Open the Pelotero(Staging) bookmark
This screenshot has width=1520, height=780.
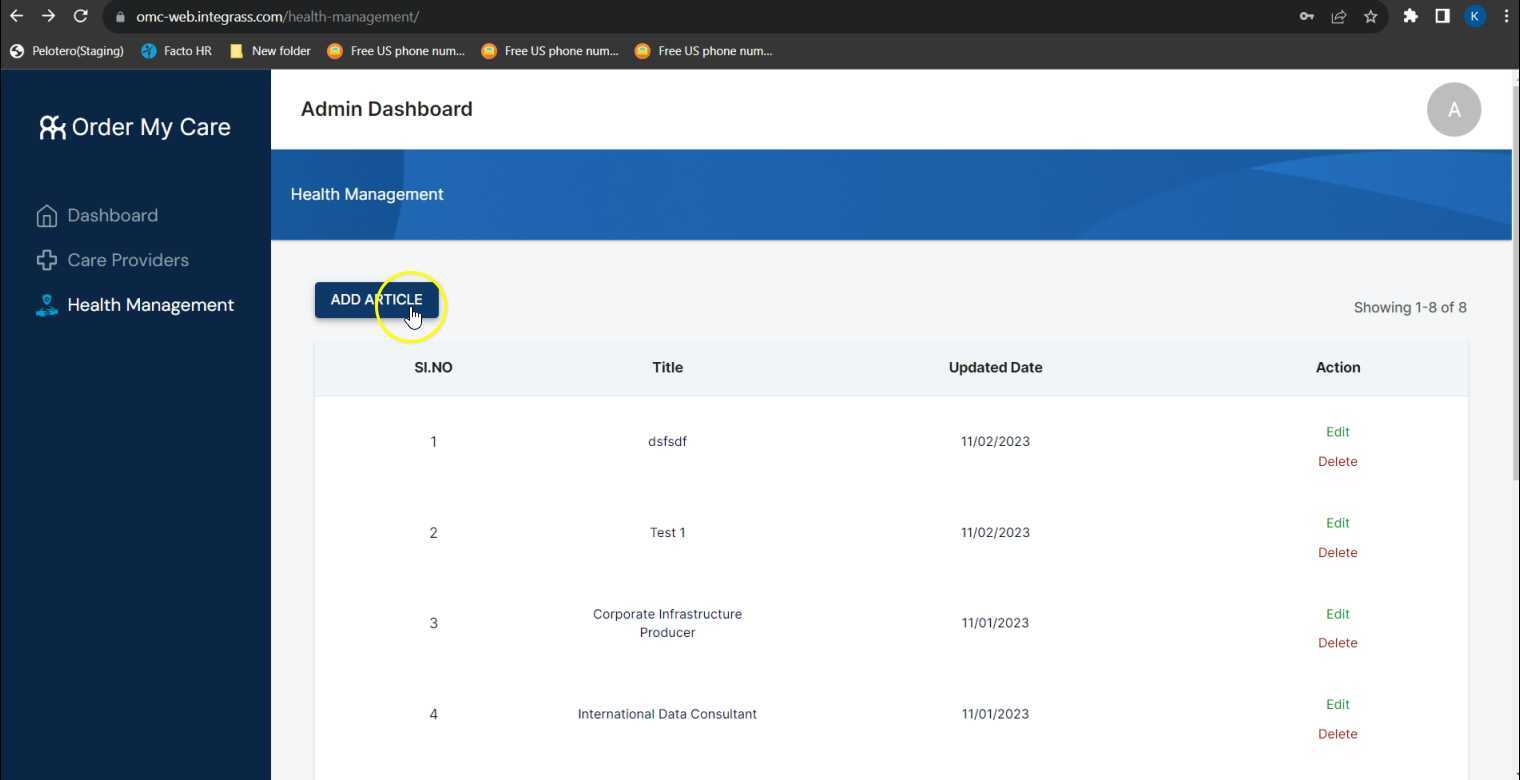pyautogui.click(x=67, y=51)
